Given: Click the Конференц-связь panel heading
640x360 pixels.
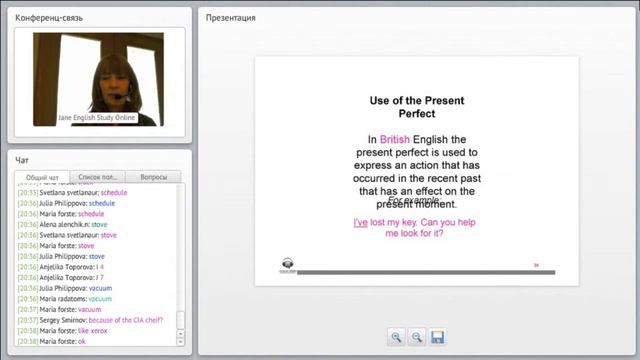Looking at the screenshot, I should tap(49, 18).
